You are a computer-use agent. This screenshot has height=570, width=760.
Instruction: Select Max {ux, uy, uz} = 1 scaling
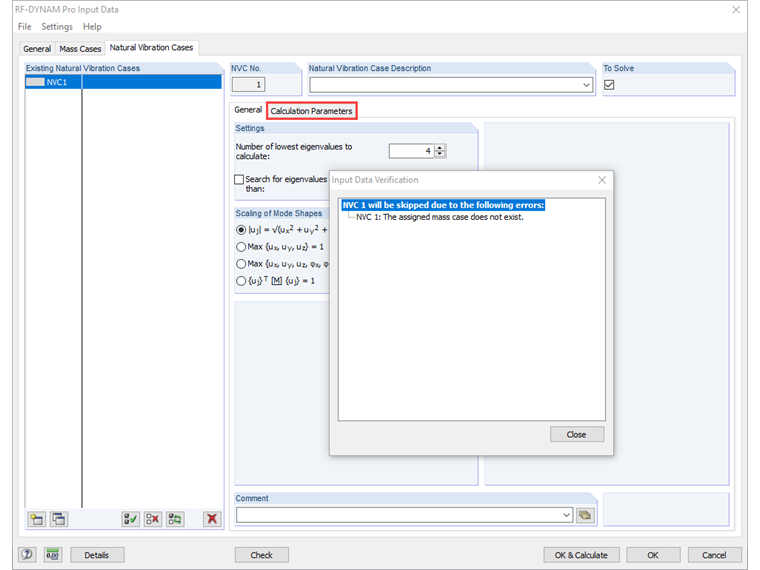pos(241,247)
